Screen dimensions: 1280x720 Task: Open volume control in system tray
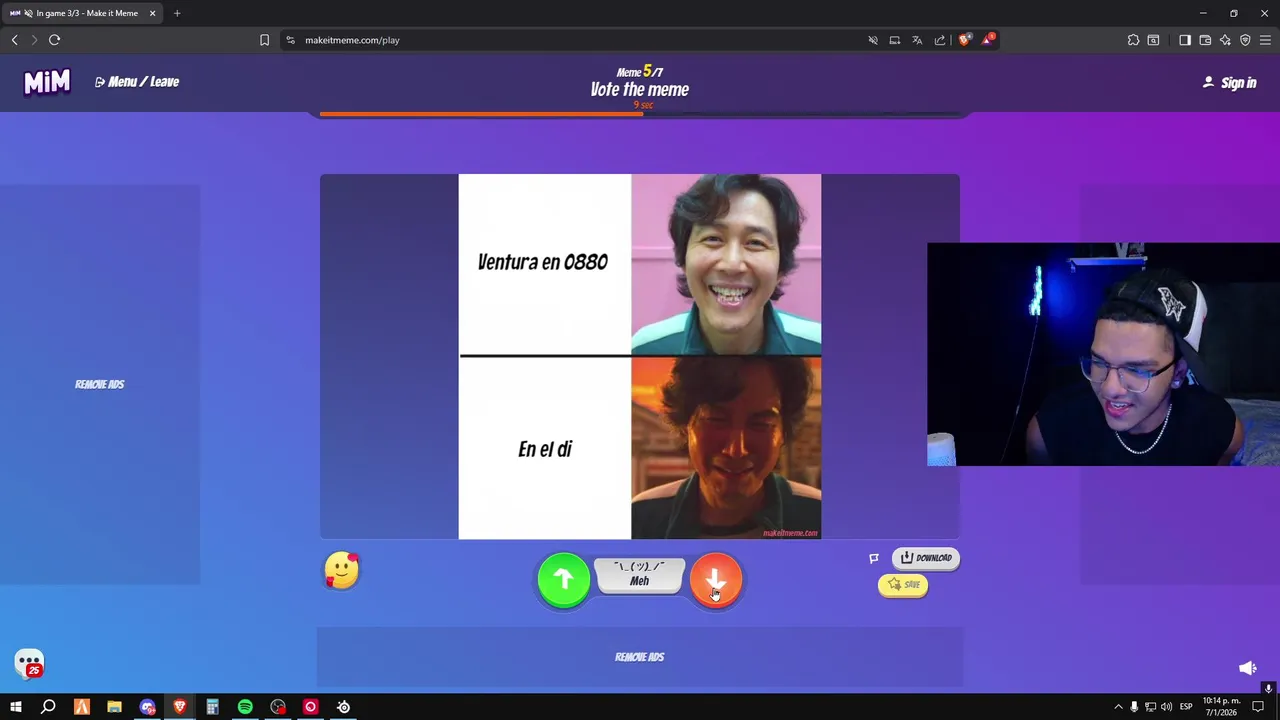[x=1166, y=707]
